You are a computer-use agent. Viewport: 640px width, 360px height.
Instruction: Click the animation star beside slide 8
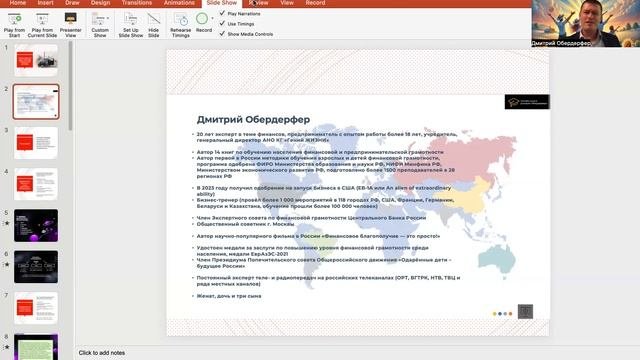[x=7, y=347]
